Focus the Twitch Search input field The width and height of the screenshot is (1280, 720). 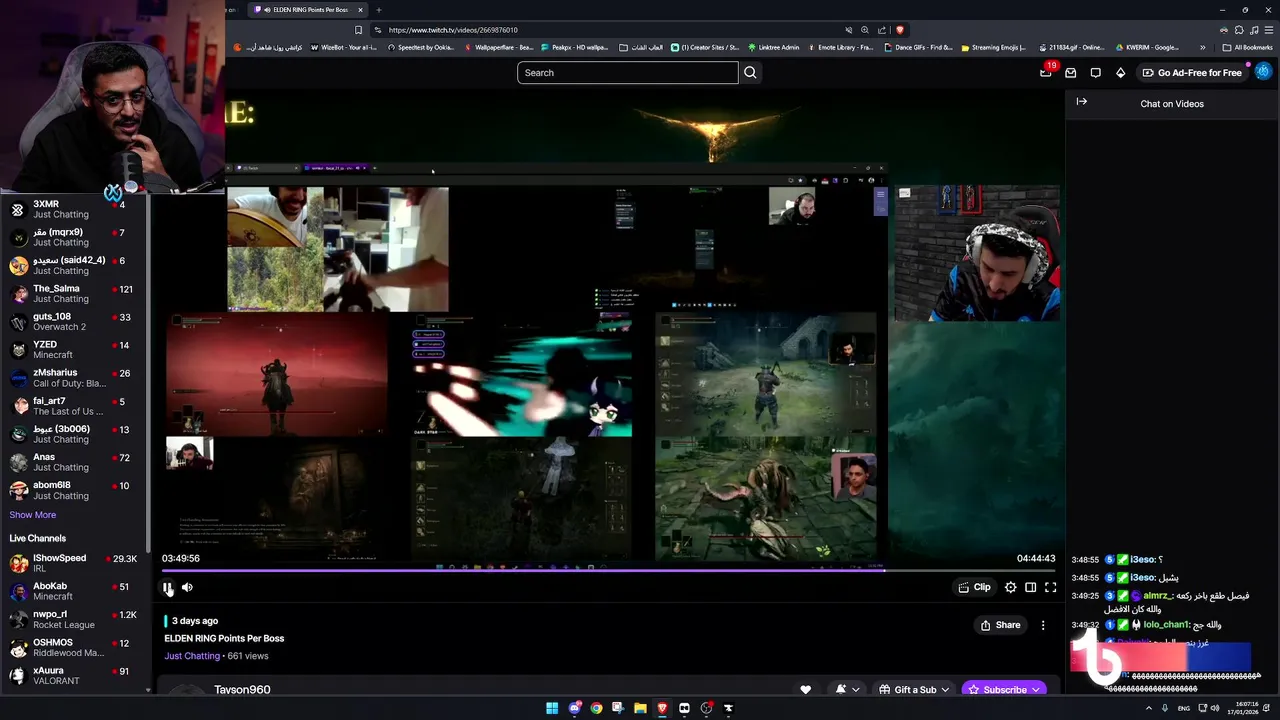[628, 72]
